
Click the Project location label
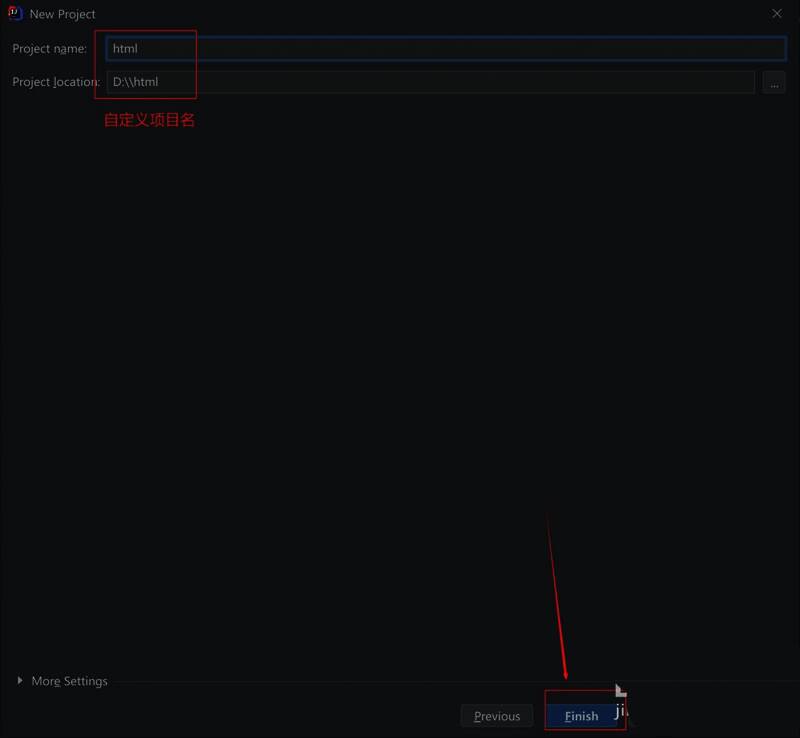point(55,82)
